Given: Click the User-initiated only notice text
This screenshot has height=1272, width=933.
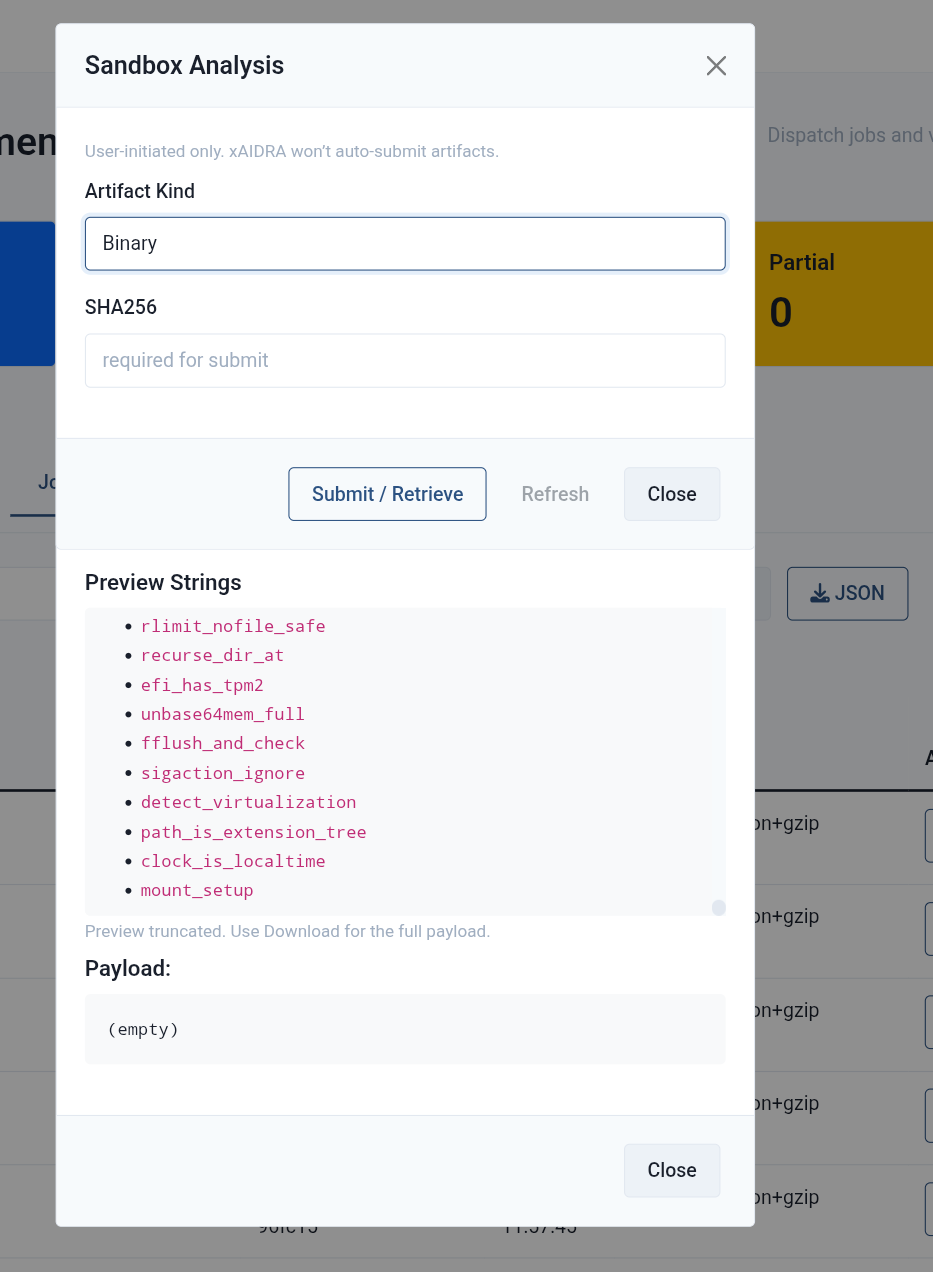Looking at the screenshot, I should pyautogui.click(x=292, y=152).
